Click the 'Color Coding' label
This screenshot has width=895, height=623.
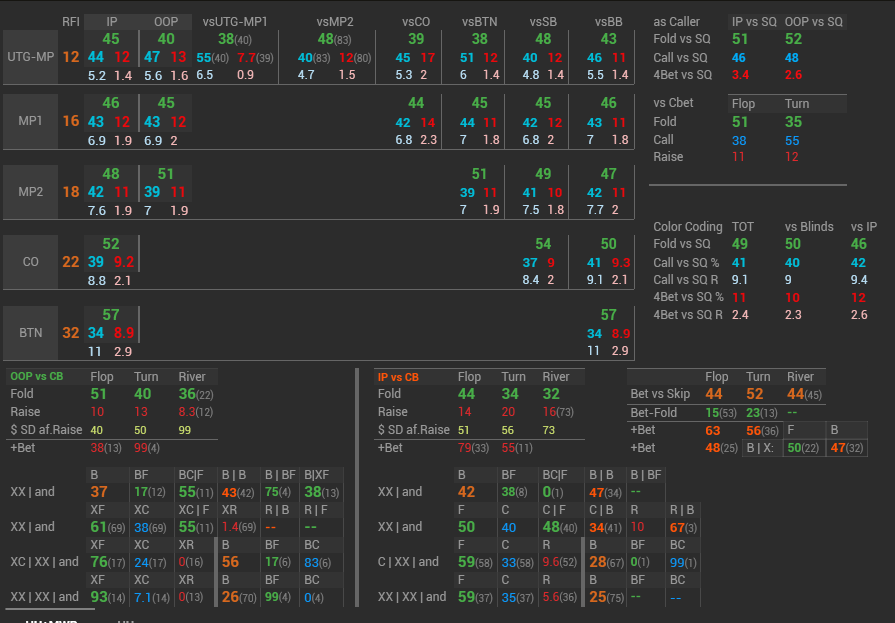(x=688, y=227)
